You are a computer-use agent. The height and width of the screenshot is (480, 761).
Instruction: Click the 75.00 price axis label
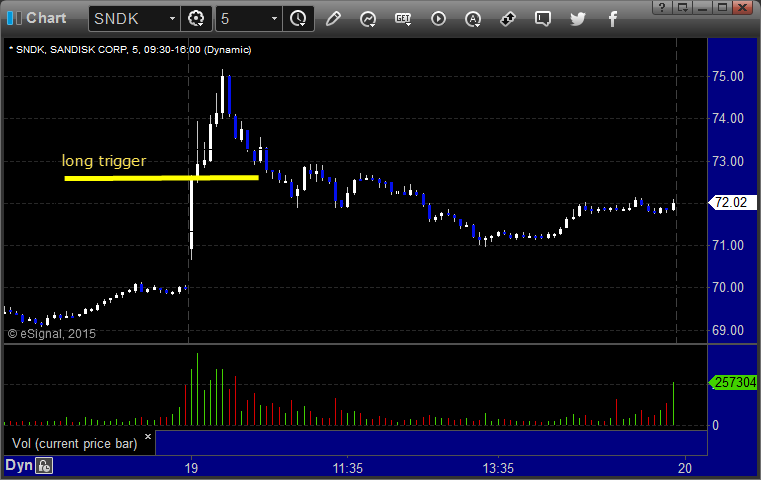pos(728,76)
